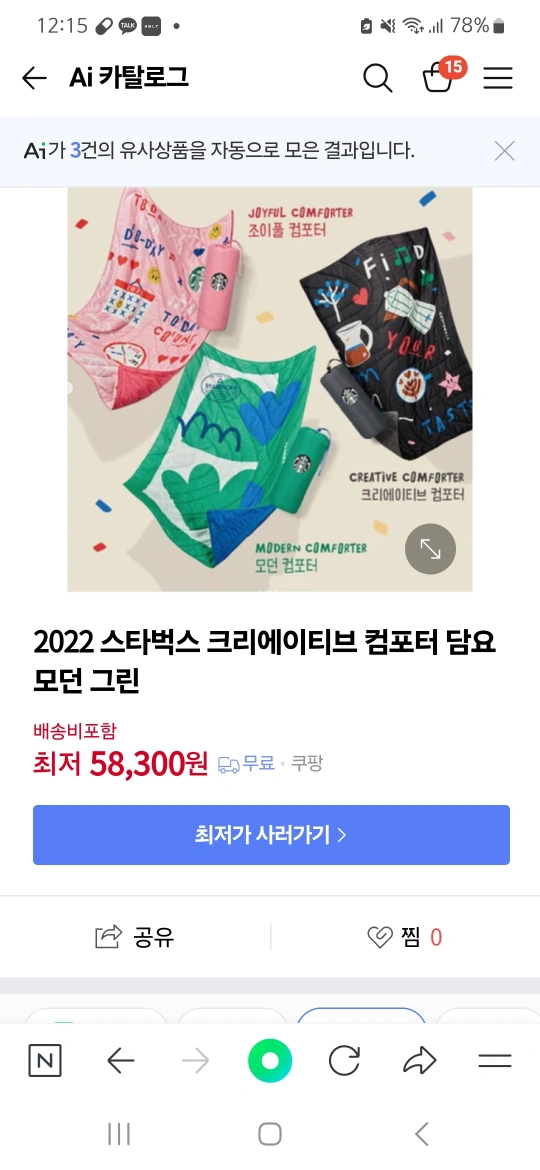
Task: Share this product via 공유
Action: (x=135, y=936)
